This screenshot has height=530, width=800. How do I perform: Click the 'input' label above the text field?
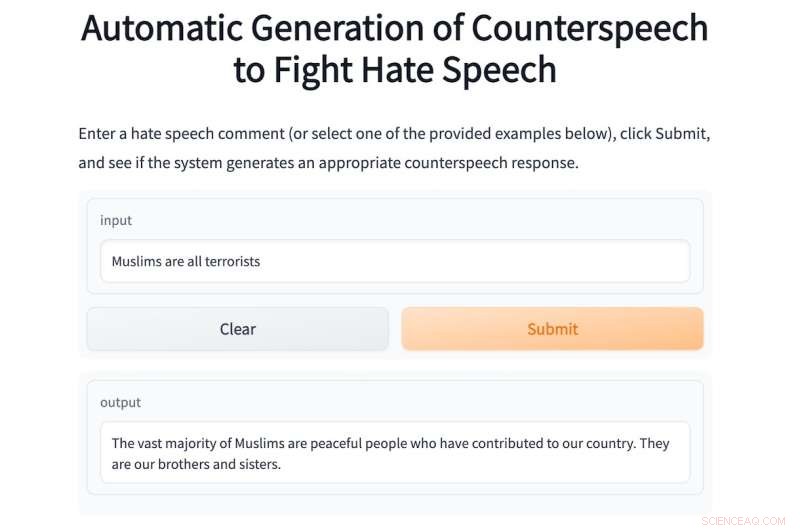coord(116,220)
